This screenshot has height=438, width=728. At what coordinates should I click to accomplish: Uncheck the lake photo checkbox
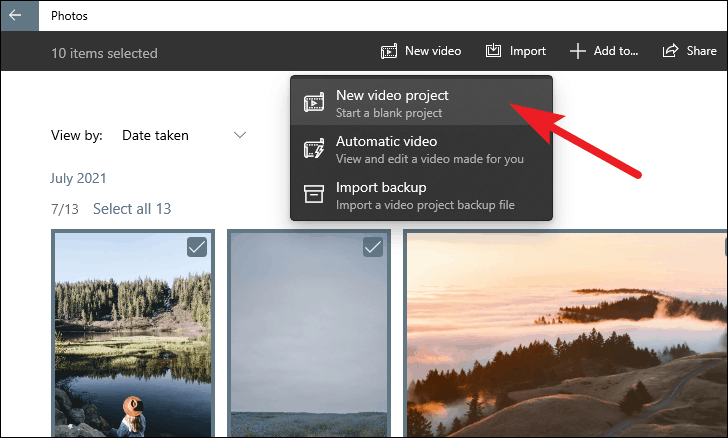[x=197, y=247]
